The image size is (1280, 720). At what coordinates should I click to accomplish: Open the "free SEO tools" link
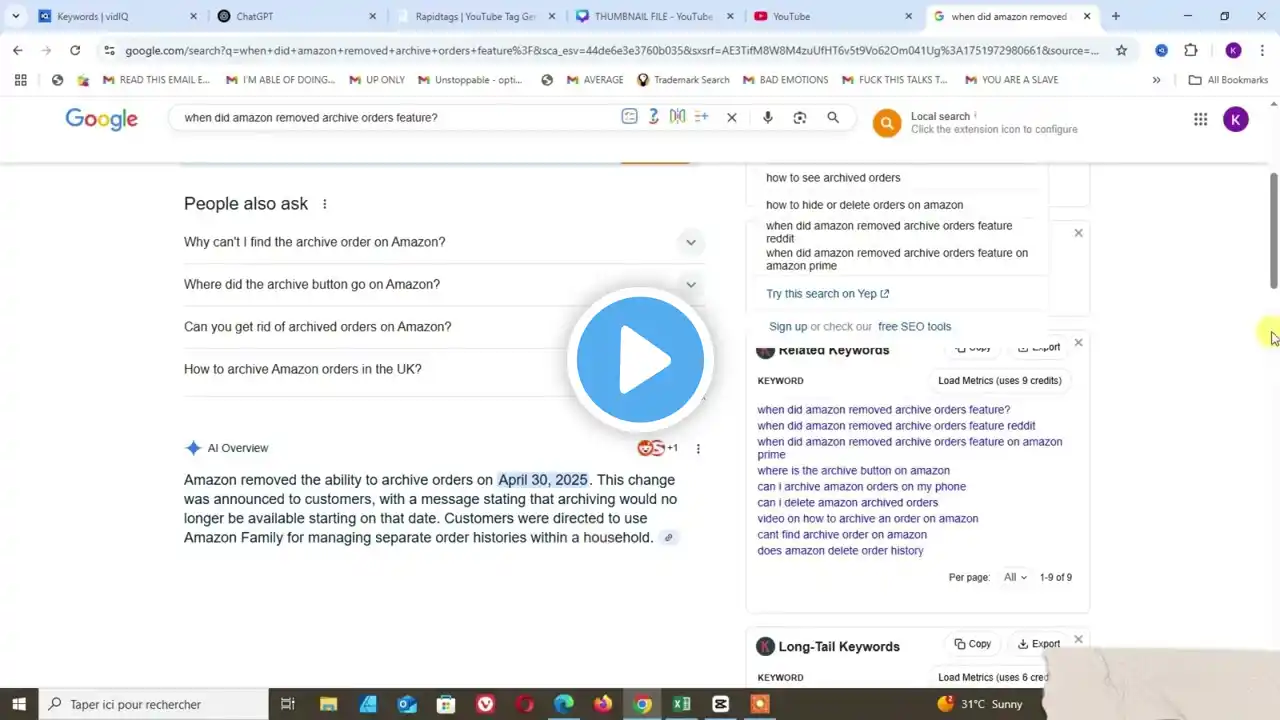point(914,327)
